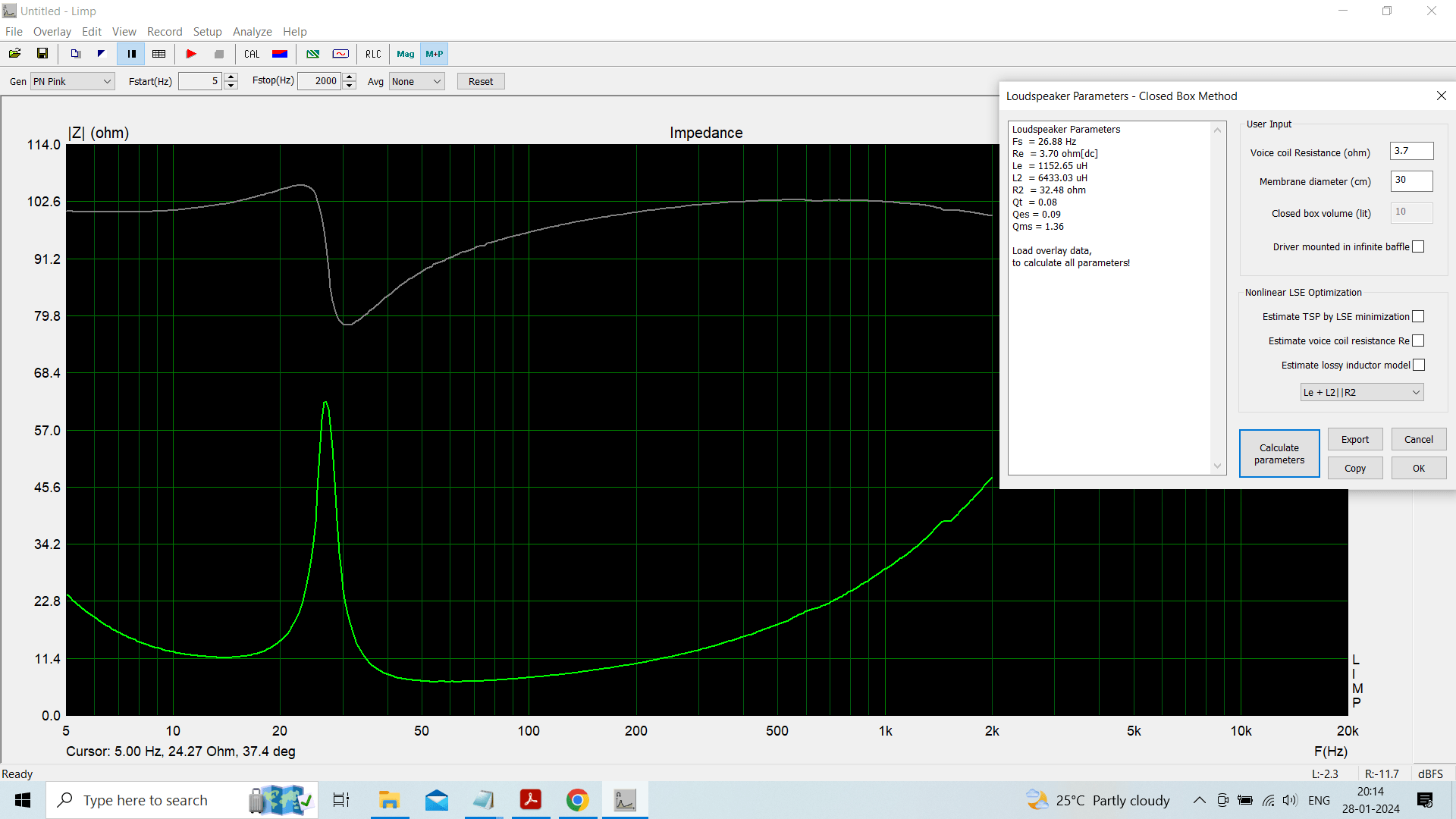Click the Limp app taskbar icon
The height and width of the screenshot is (819, 1456).
pos(625,800)
